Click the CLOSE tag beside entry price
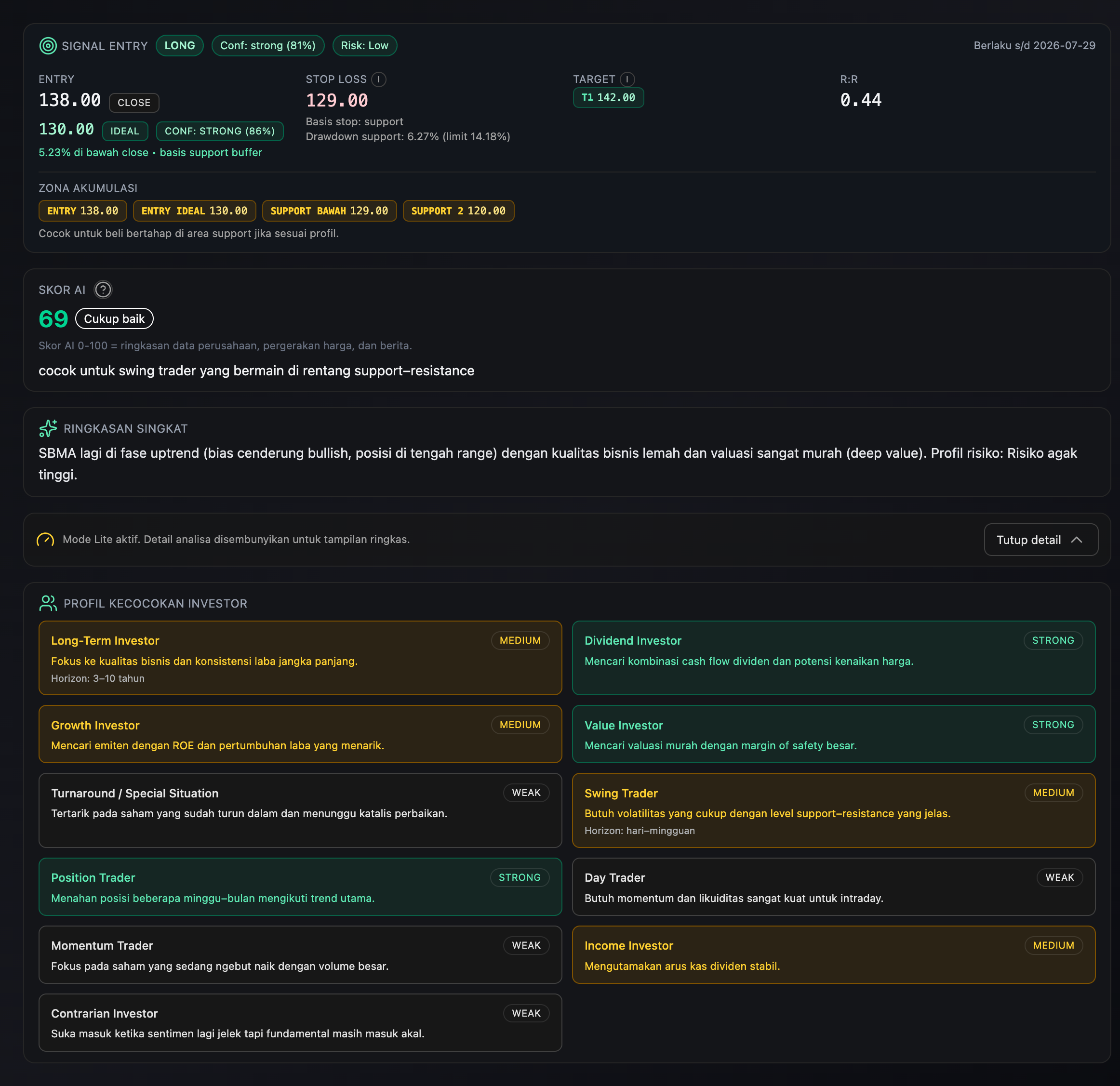This screenshot has height=1086, width=1120. point(133,103)
